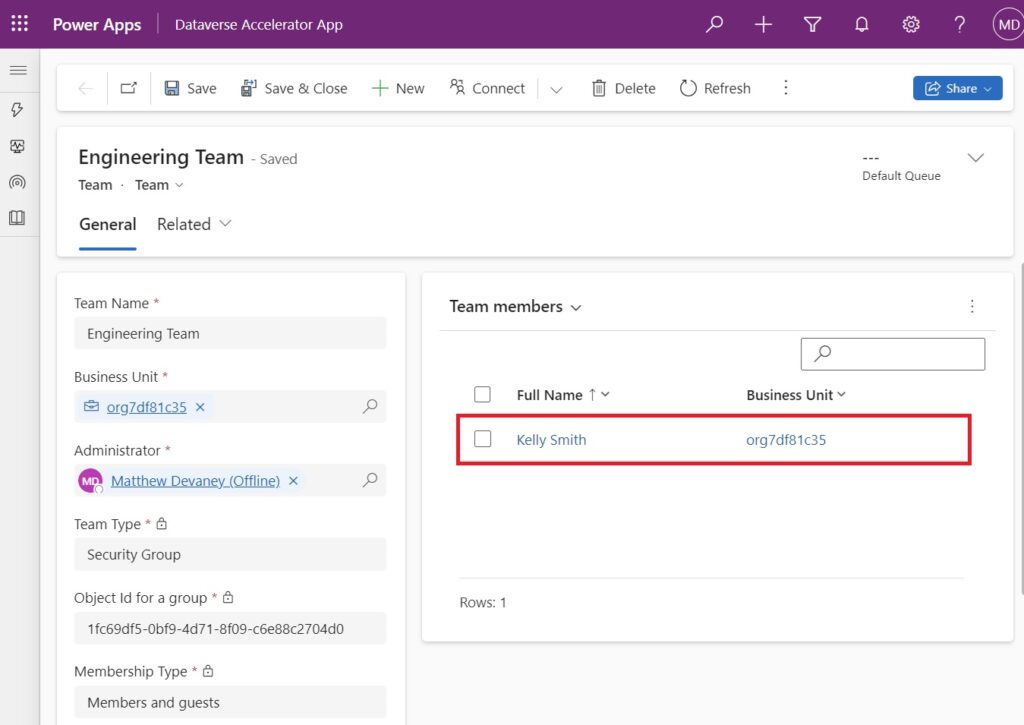Click the plus quick create icon

pos(763,24)
